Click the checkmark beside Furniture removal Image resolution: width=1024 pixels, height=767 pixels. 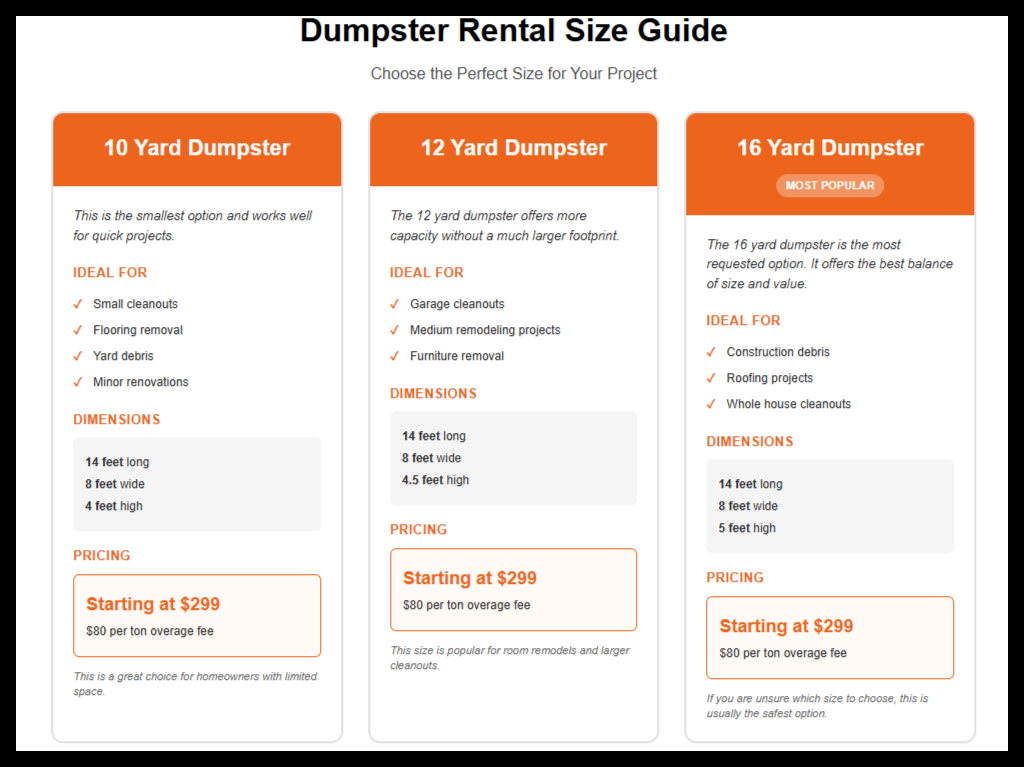click(396, 356)
